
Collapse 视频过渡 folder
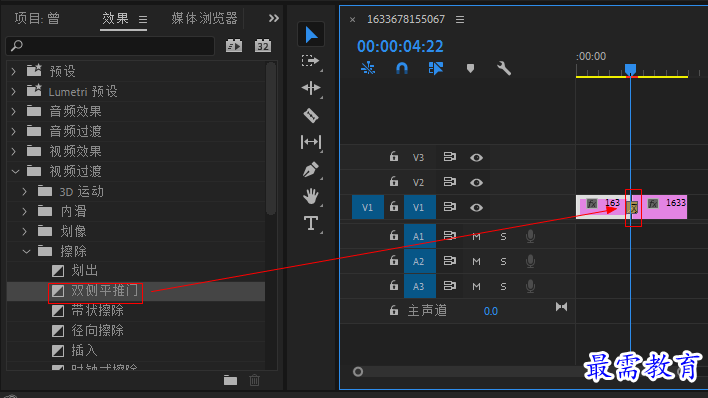click(x=15, y=172)
